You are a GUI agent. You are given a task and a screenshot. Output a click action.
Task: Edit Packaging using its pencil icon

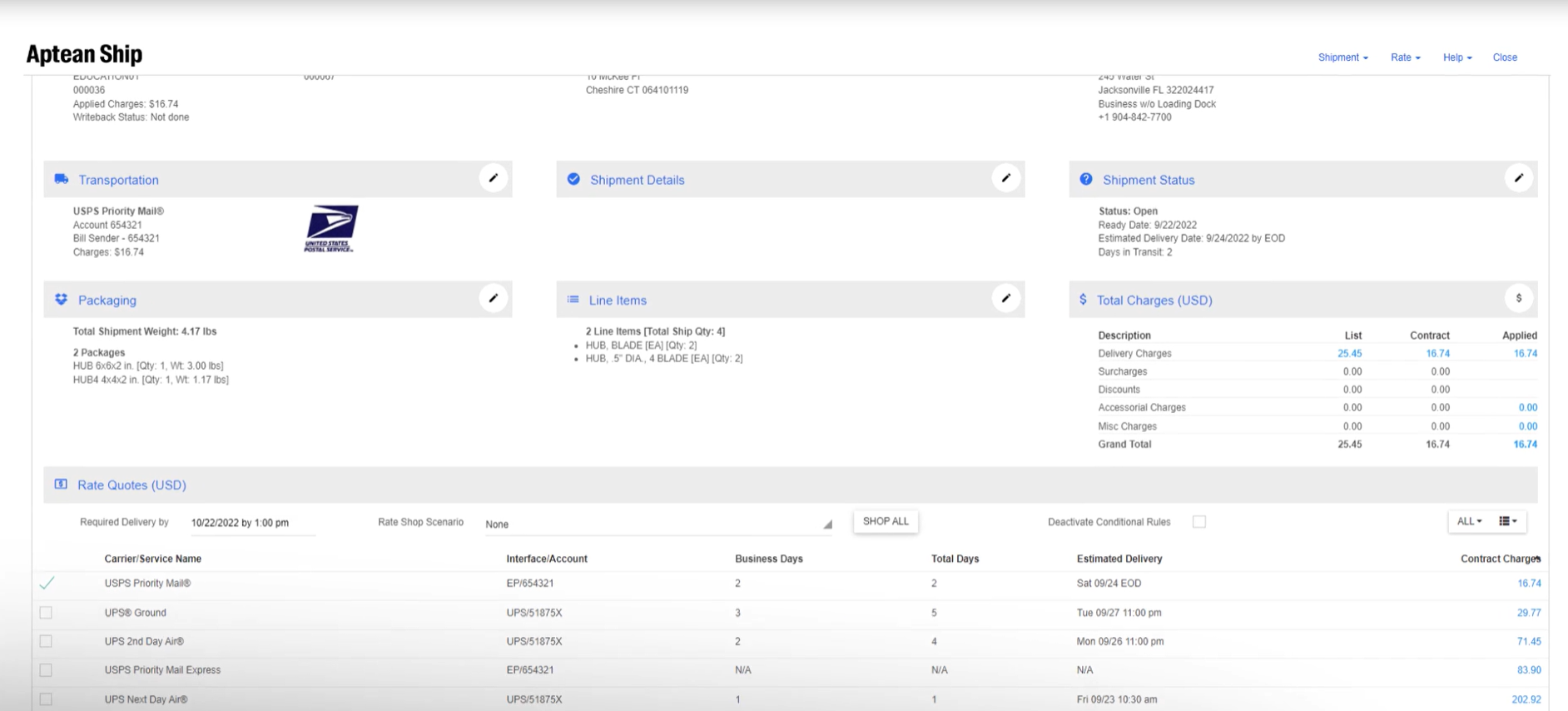coord(494,298)
